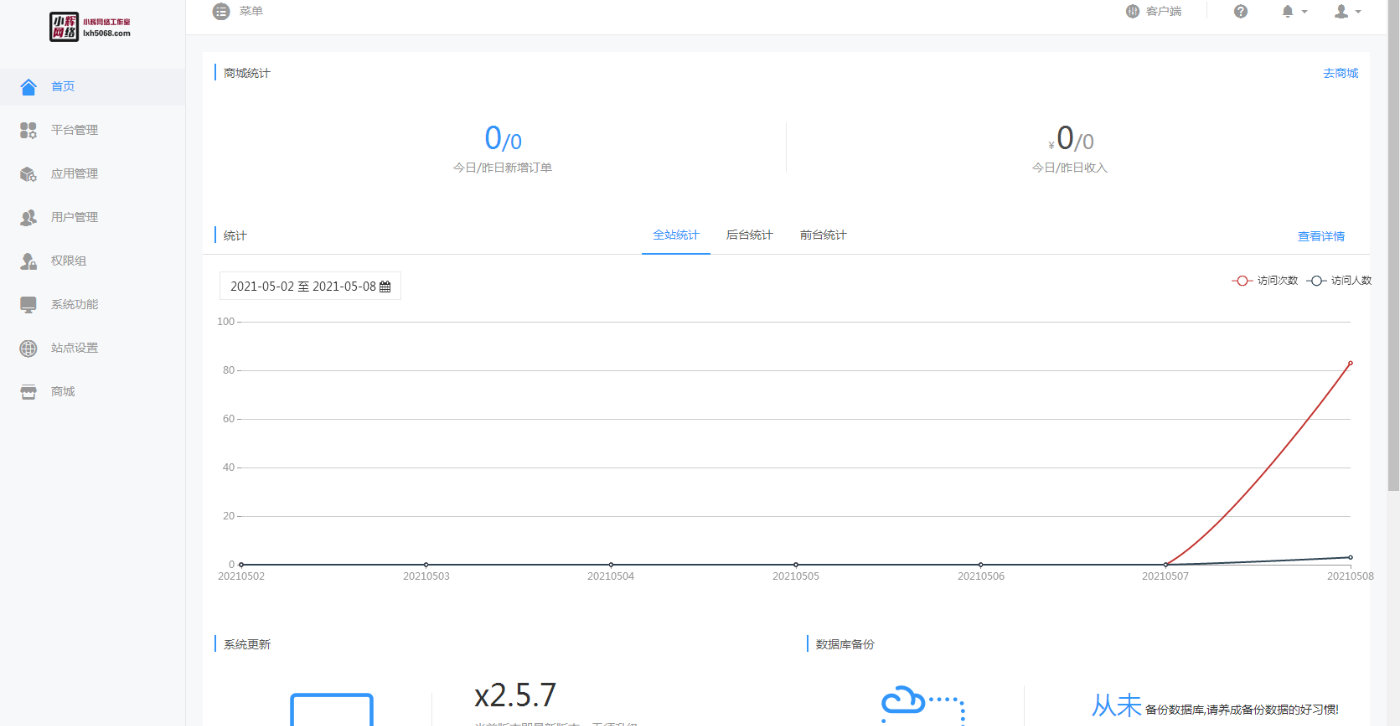
Task: Click the help question-mark icon
Action: point(1240,11)
